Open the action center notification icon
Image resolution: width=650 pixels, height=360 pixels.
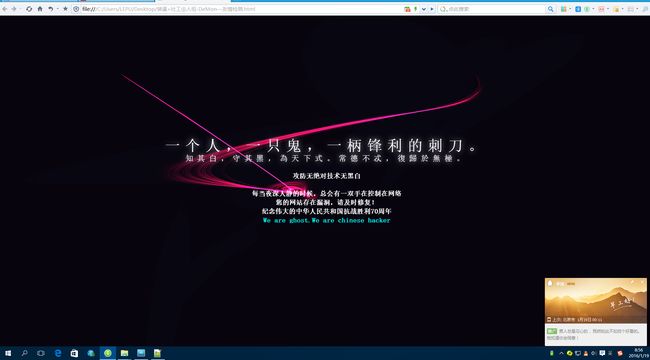[602, 353]
